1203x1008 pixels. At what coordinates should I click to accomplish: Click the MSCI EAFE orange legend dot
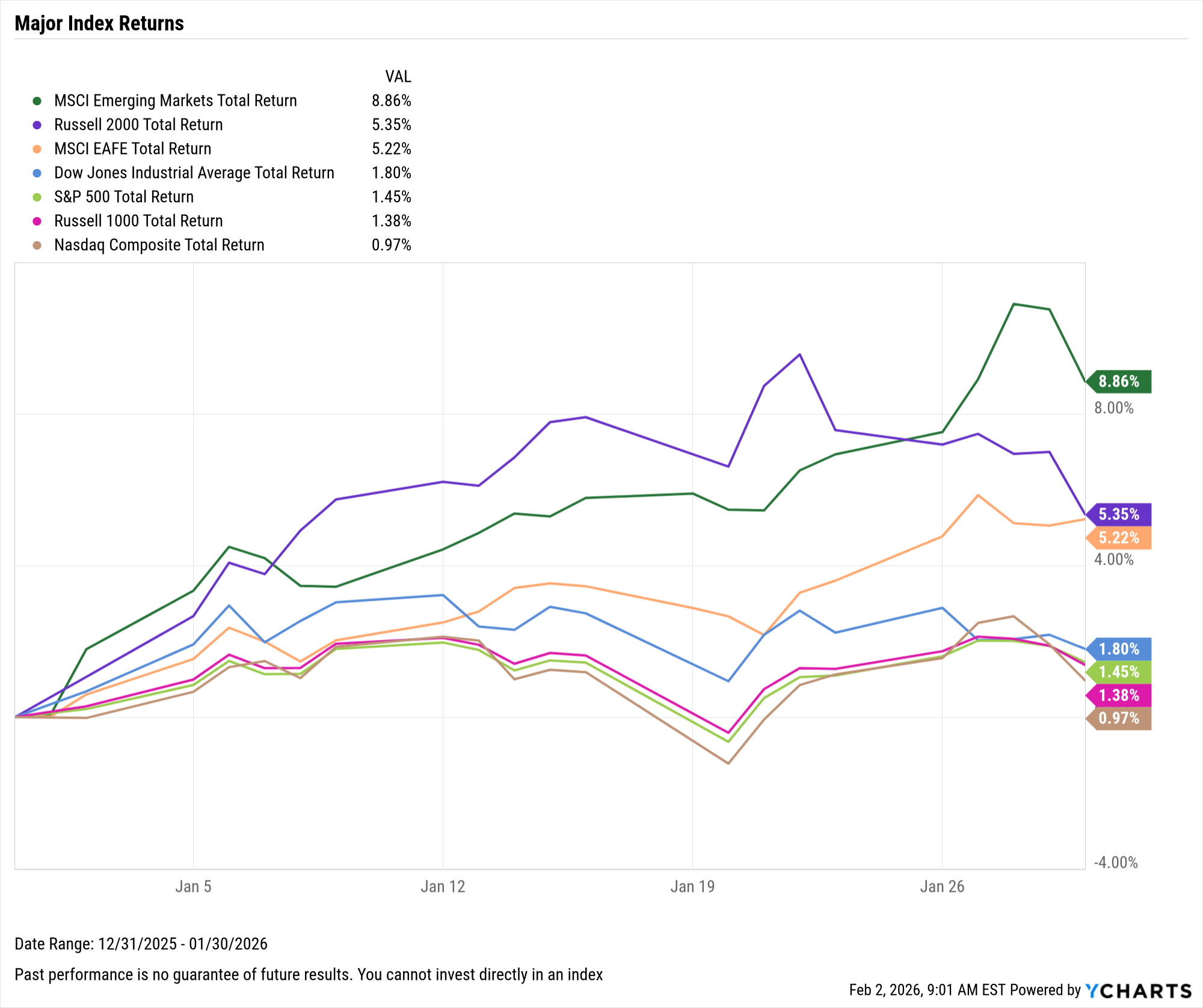[x=37, y=149]
